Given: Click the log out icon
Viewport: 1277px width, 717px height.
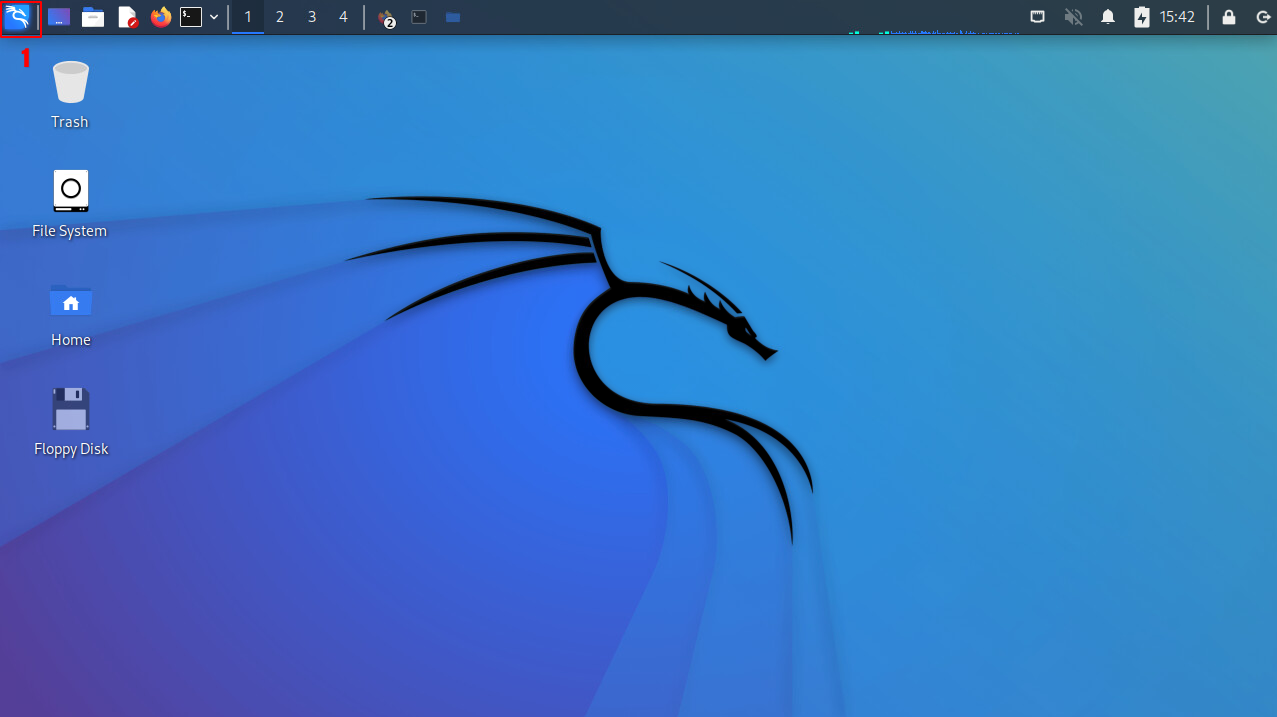Looking at the screenshot, I should (1262, 17).
